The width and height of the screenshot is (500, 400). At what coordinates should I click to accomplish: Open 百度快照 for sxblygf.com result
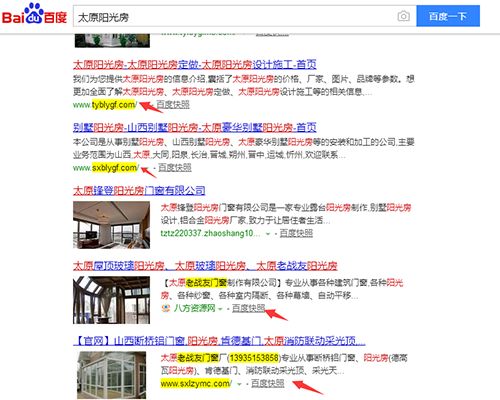coord(175,167)
